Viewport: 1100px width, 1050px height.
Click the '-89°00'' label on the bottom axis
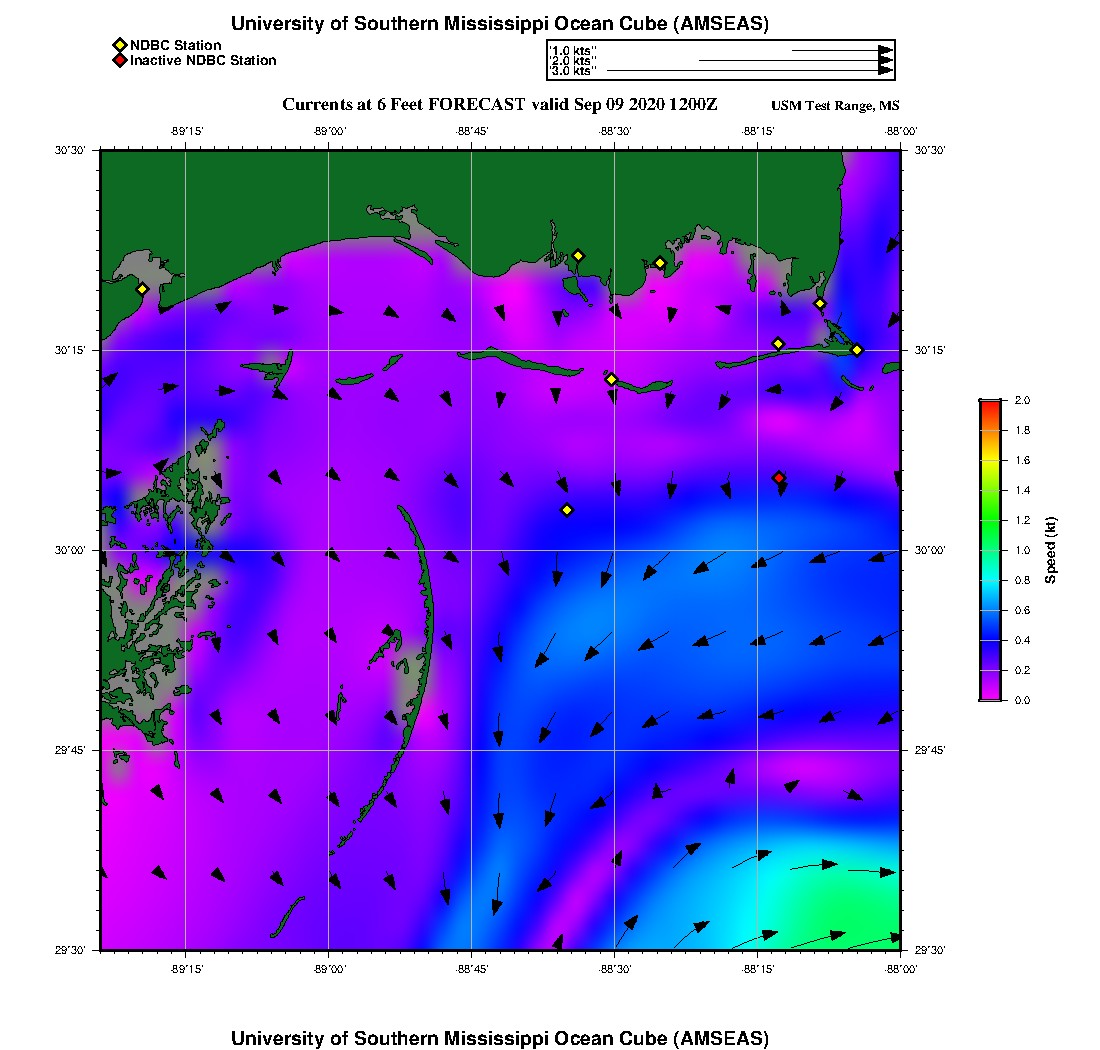tap(330, 969)
